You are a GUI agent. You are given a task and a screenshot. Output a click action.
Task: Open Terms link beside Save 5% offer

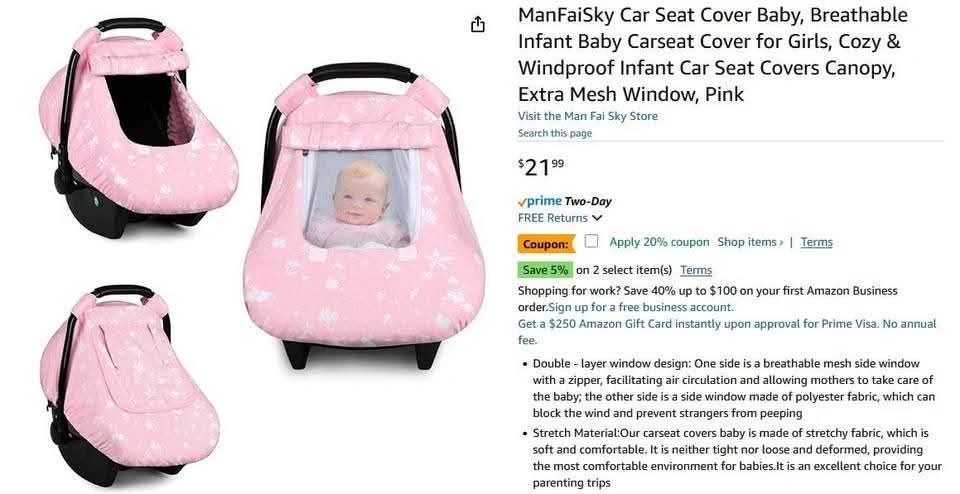696,270
